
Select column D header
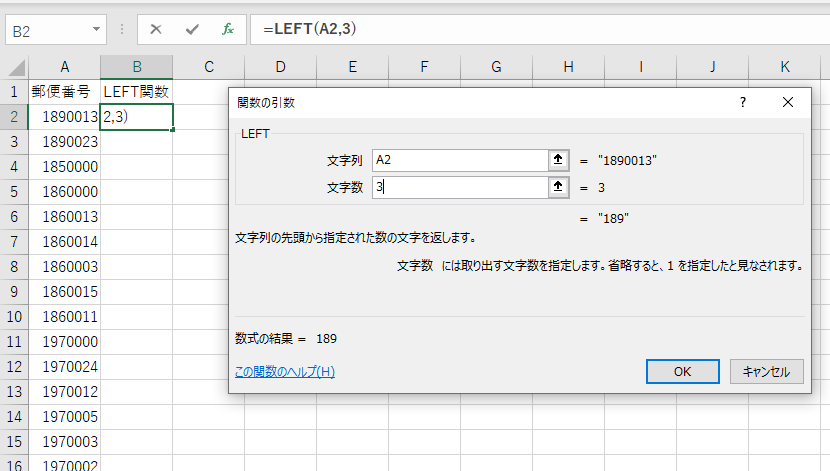[281, 67]
